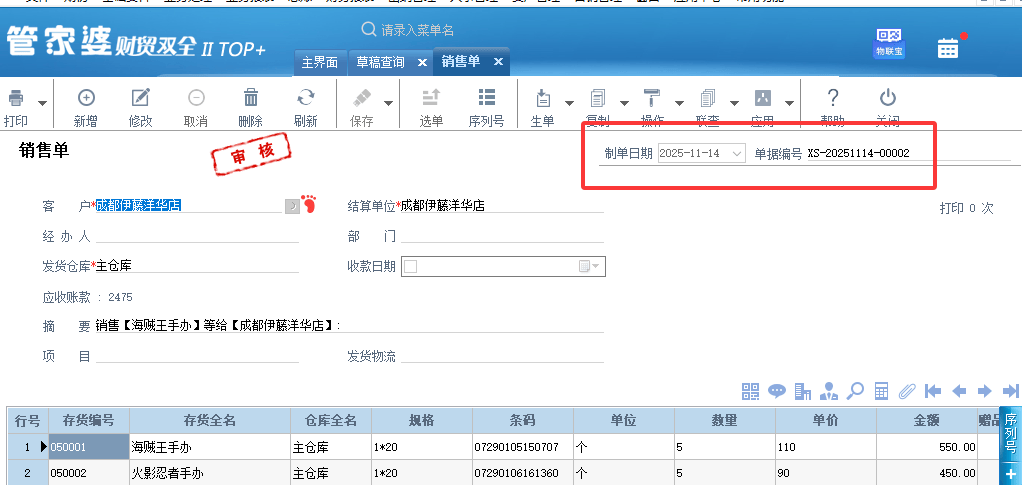The width and height of the screenshot is (1022, 485).
Task: Switch to the 主界面 tab
Action: (321, 62)
